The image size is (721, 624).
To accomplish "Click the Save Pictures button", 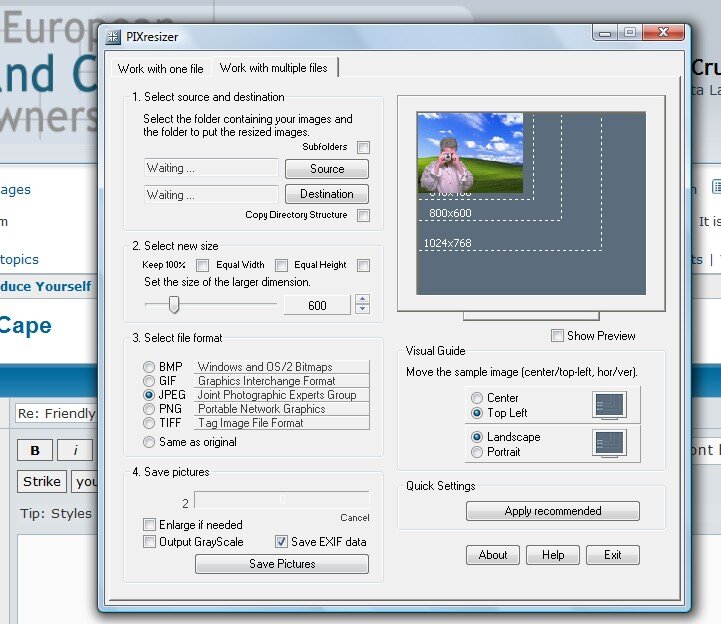I will (x=282, y=564).
